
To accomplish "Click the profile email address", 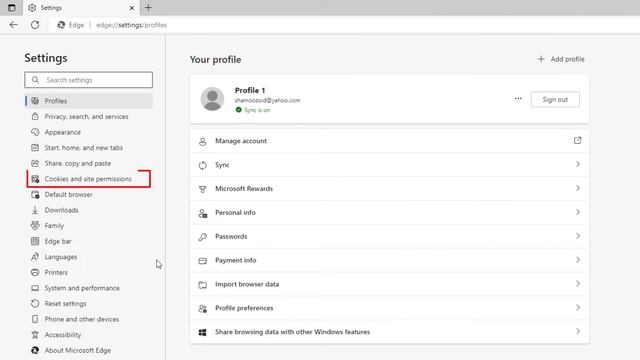I will tap(267, 100).
